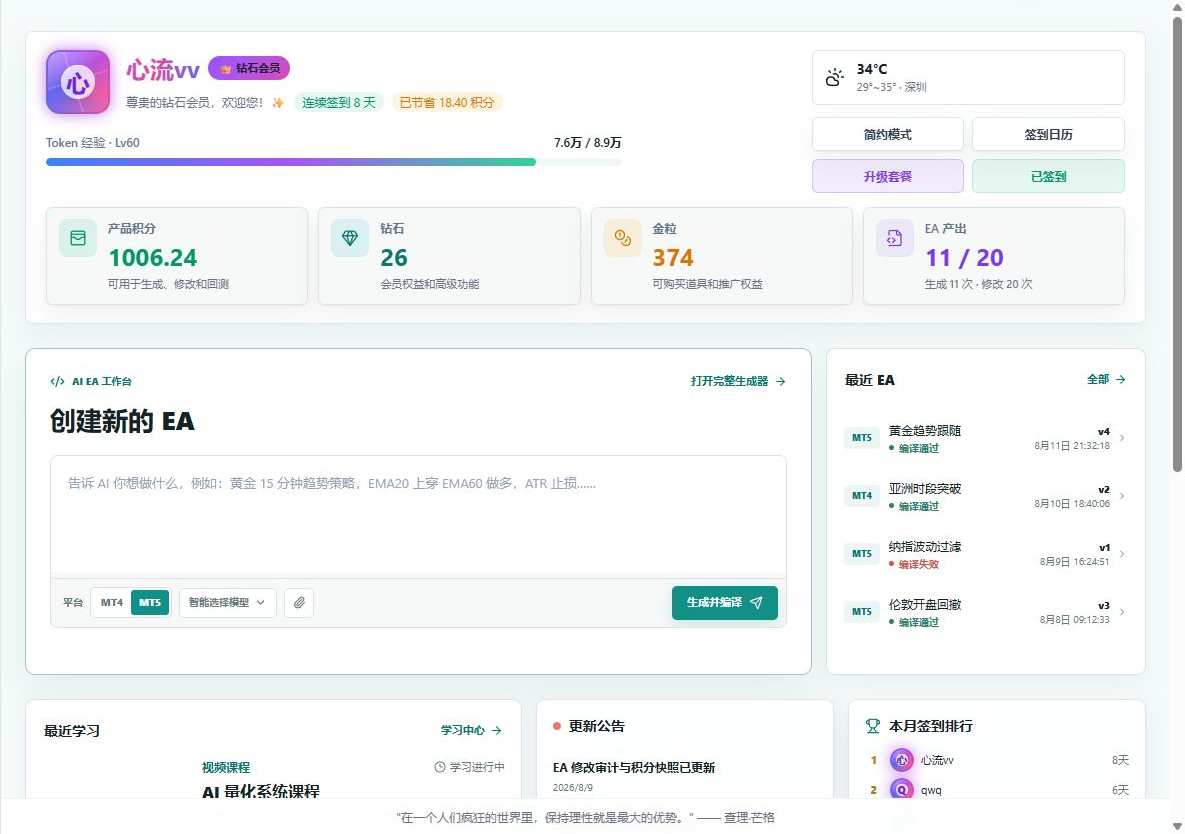Viewport: 1185px width, 834px height.
Task: Open 伦敦开盘回撤 EA entry
Action: pos(985,612)
